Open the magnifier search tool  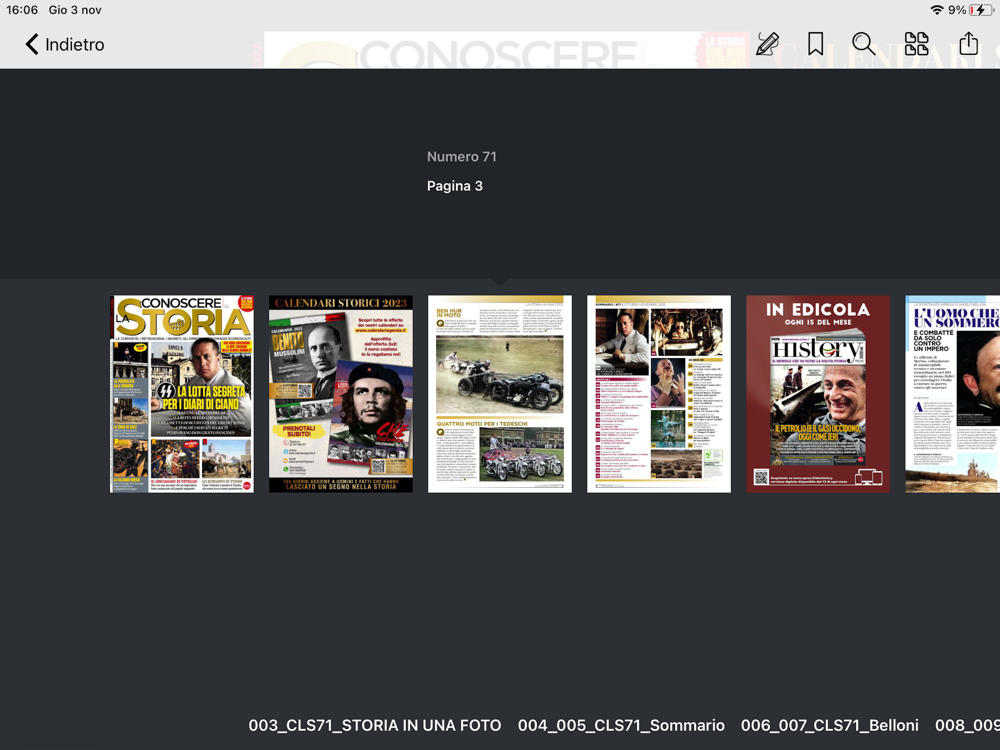[864, 44]
